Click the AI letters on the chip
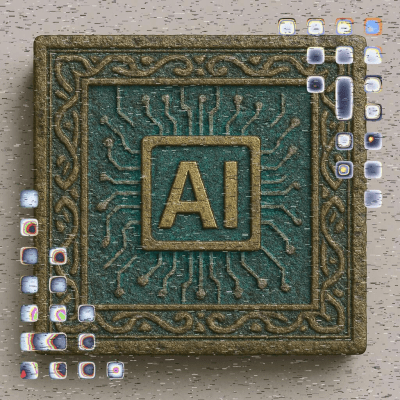The width and height of the screenshot is (400, 400). pos(200,195)
